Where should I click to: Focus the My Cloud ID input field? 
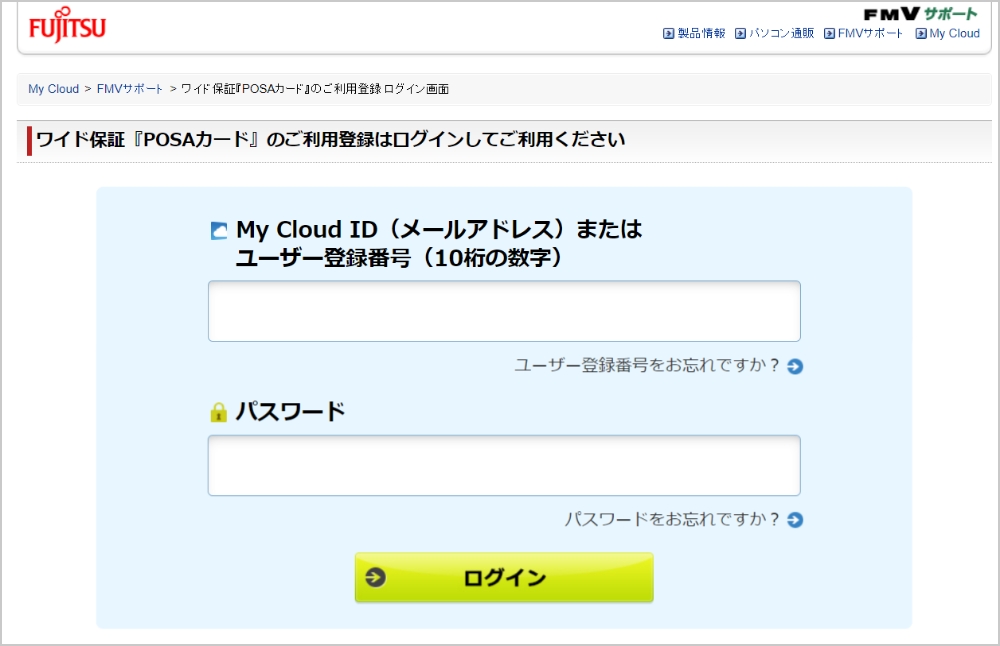[504, 311]
